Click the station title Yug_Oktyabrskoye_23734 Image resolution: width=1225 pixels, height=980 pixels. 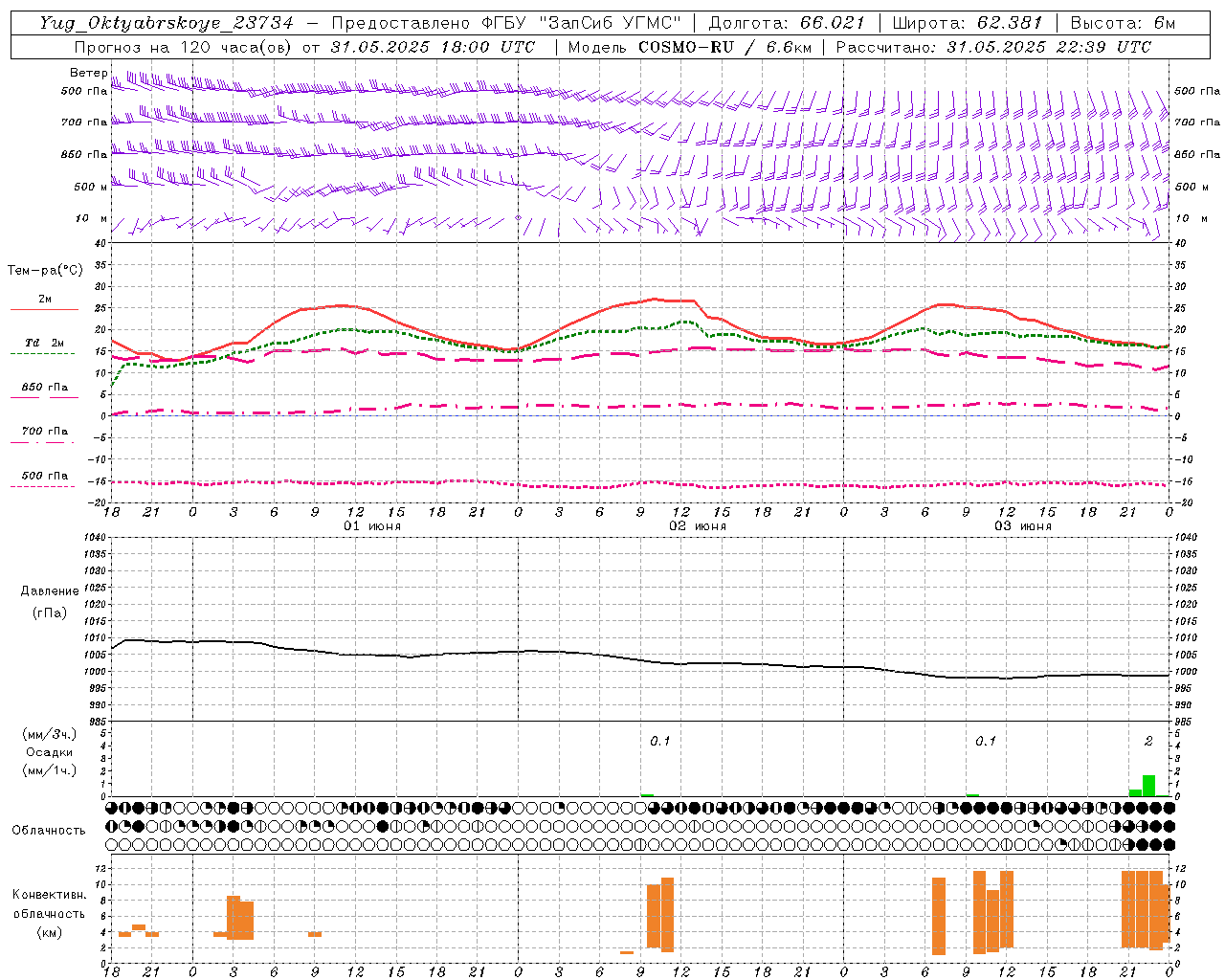167,23
